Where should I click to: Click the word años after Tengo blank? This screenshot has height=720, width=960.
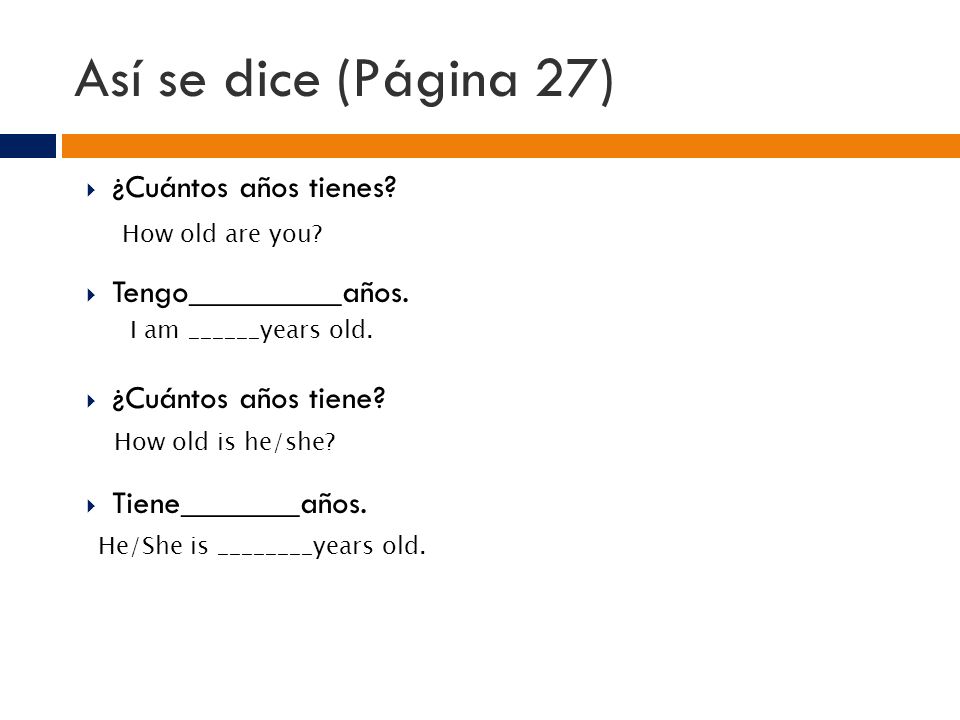375,293
